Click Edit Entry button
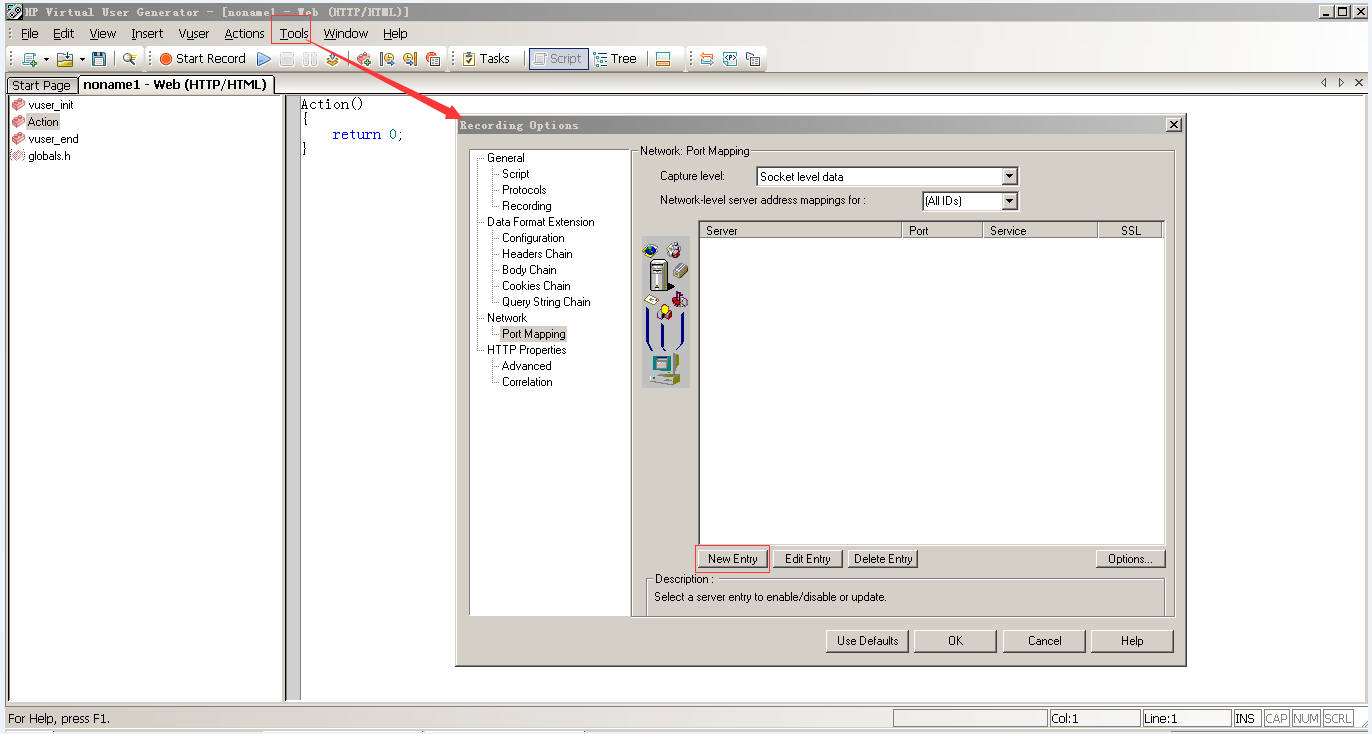1372x734 pixels. (x=808, y=559)
